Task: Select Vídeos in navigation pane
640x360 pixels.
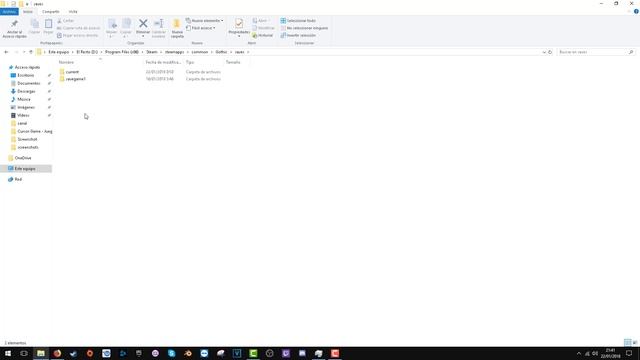Action: tap(23, 116)
